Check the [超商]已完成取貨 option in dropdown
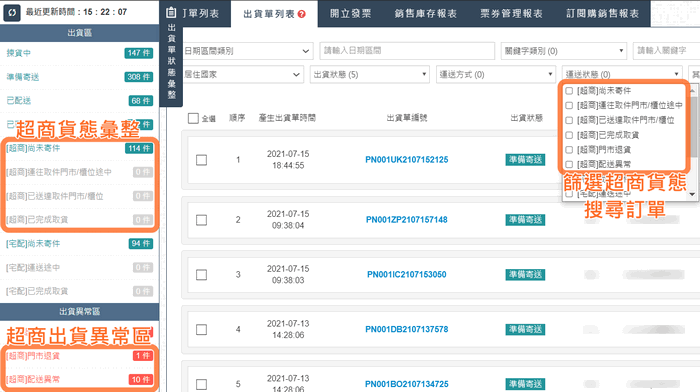The image size is (700, 392). tap(569, 135)
